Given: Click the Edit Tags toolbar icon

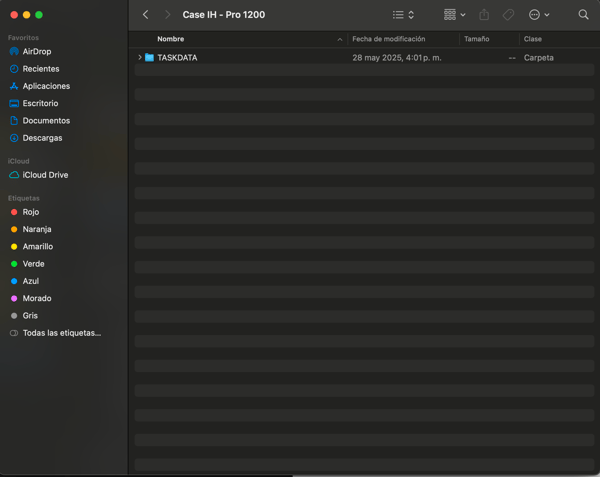Looking at the screenshot, I should pyautogui.click(x=508, y=15).
